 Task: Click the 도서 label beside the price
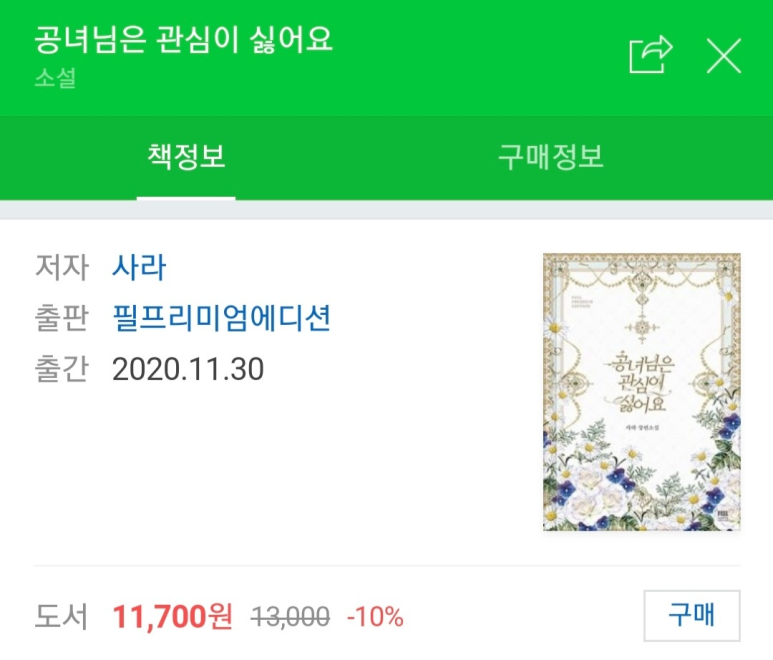(61, 617)
